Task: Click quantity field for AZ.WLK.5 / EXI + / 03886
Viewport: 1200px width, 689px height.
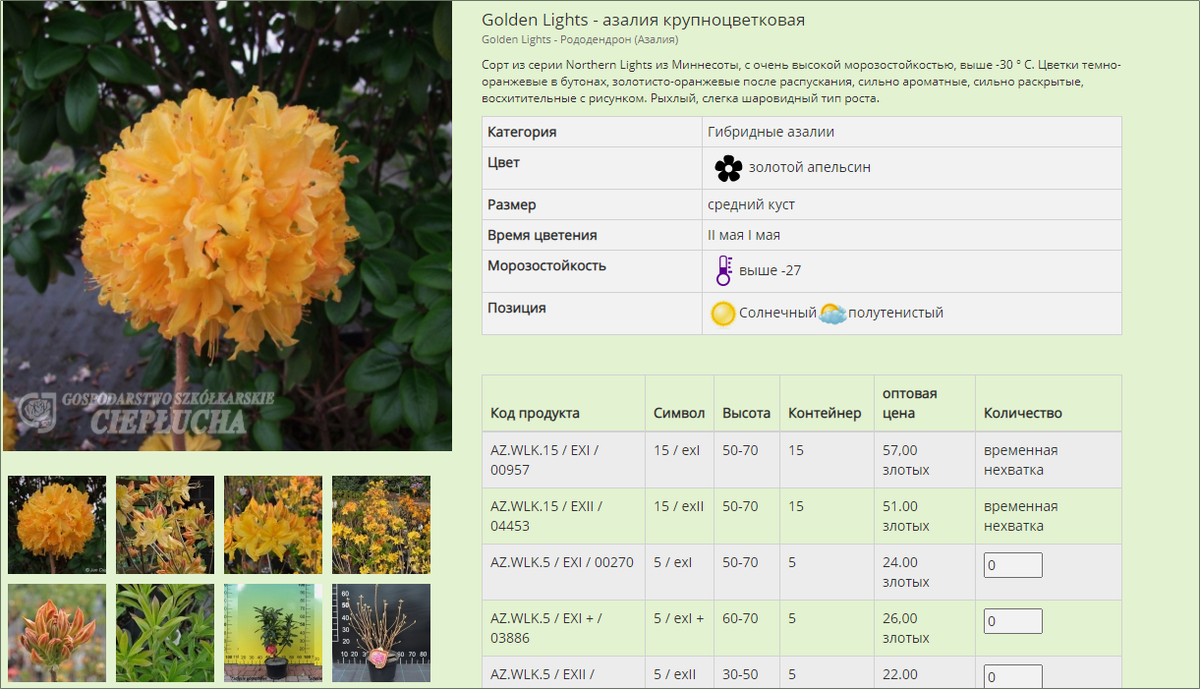Action: click(1013, 621)
